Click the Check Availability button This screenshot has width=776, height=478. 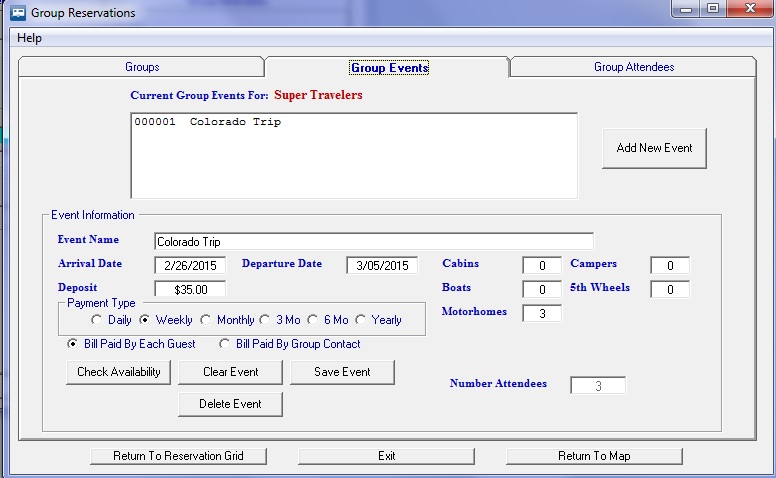click(x=118, y=372)
